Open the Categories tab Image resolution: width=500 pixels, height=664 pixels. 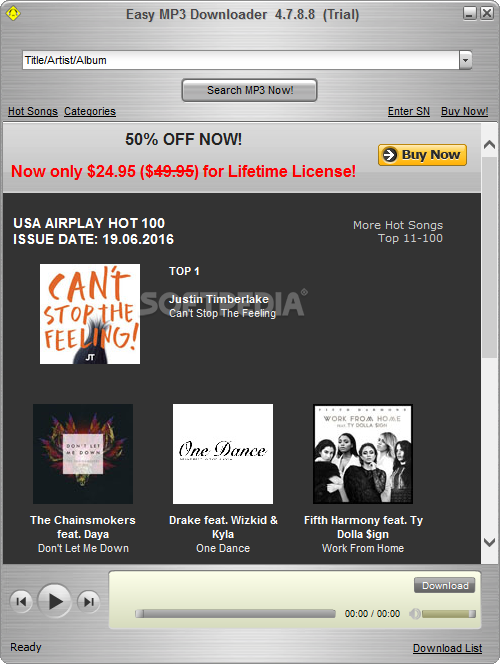pyautogui.click(x=90, y=111)
